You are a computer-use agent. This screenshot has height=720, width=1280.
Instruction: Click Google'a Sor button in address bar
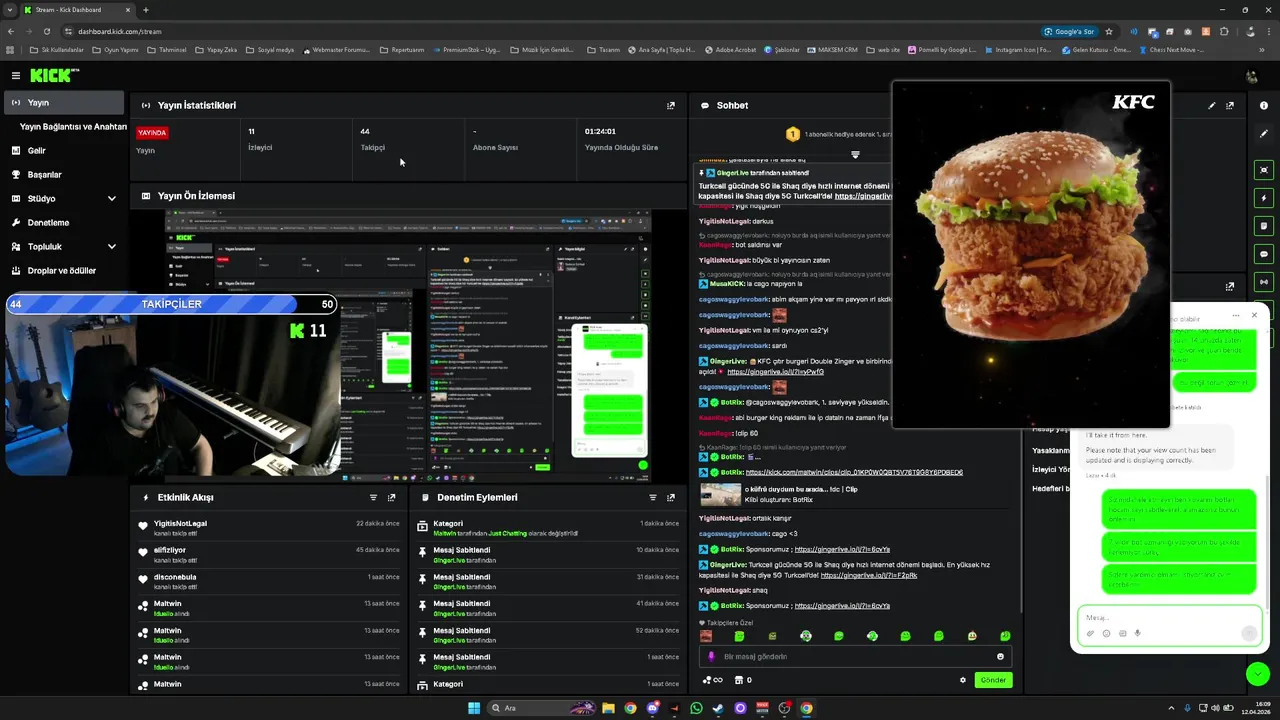pyautogui.click(x=1069, y=31)
